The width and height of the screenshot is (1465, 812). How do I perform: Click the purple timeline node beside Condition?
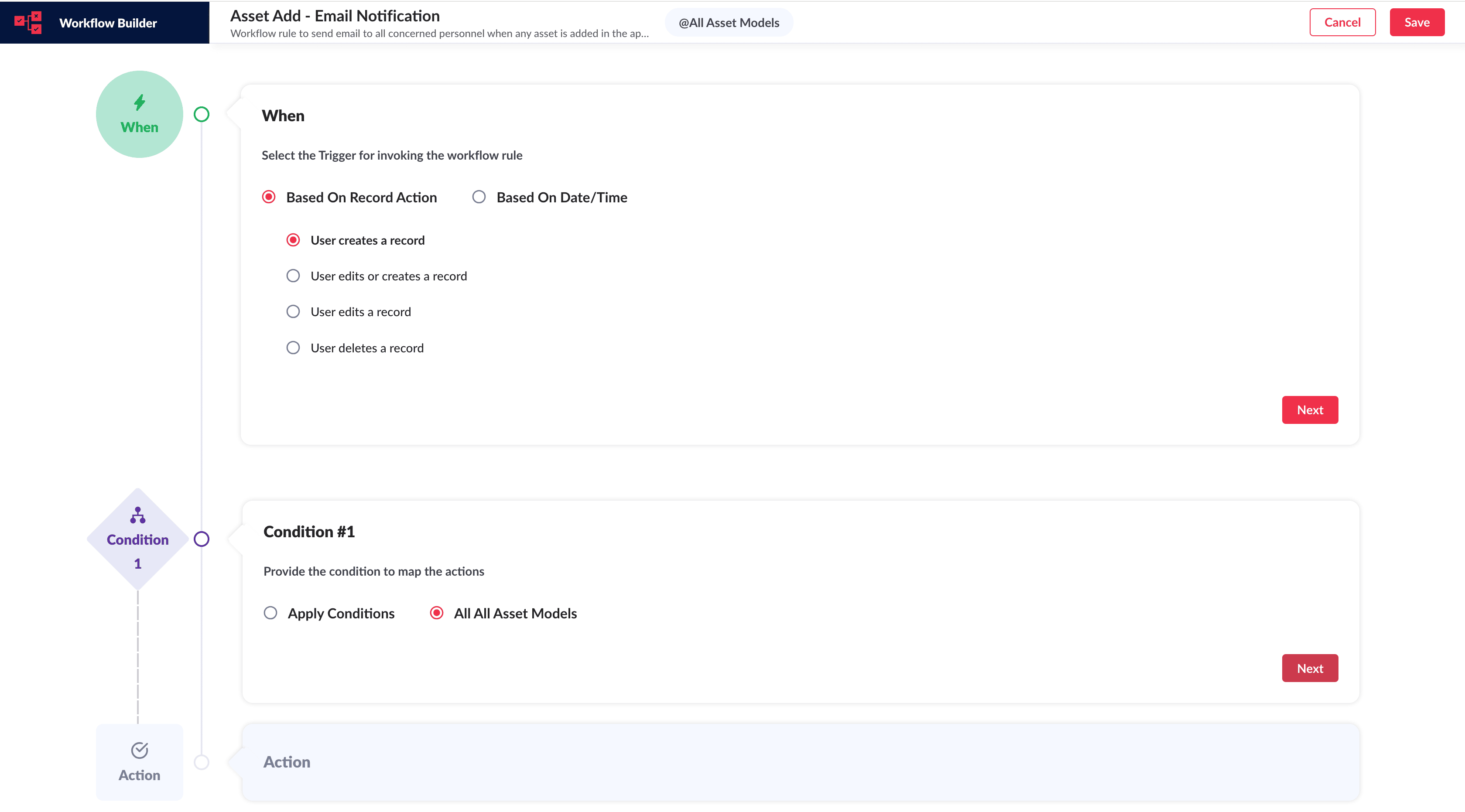(x=201, y=539)
